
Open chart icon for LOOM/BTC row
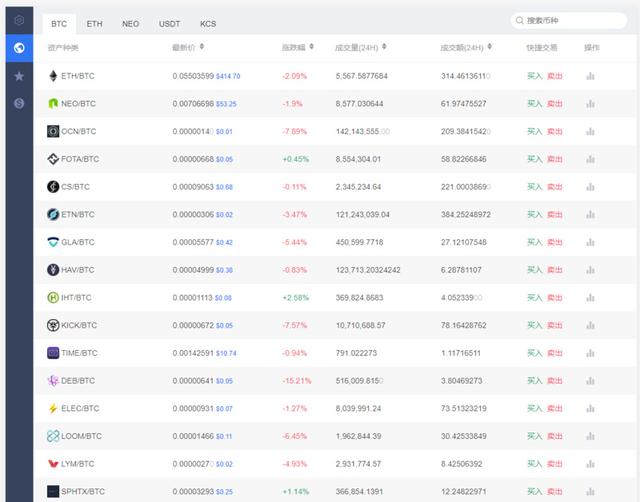click(590, 436)
